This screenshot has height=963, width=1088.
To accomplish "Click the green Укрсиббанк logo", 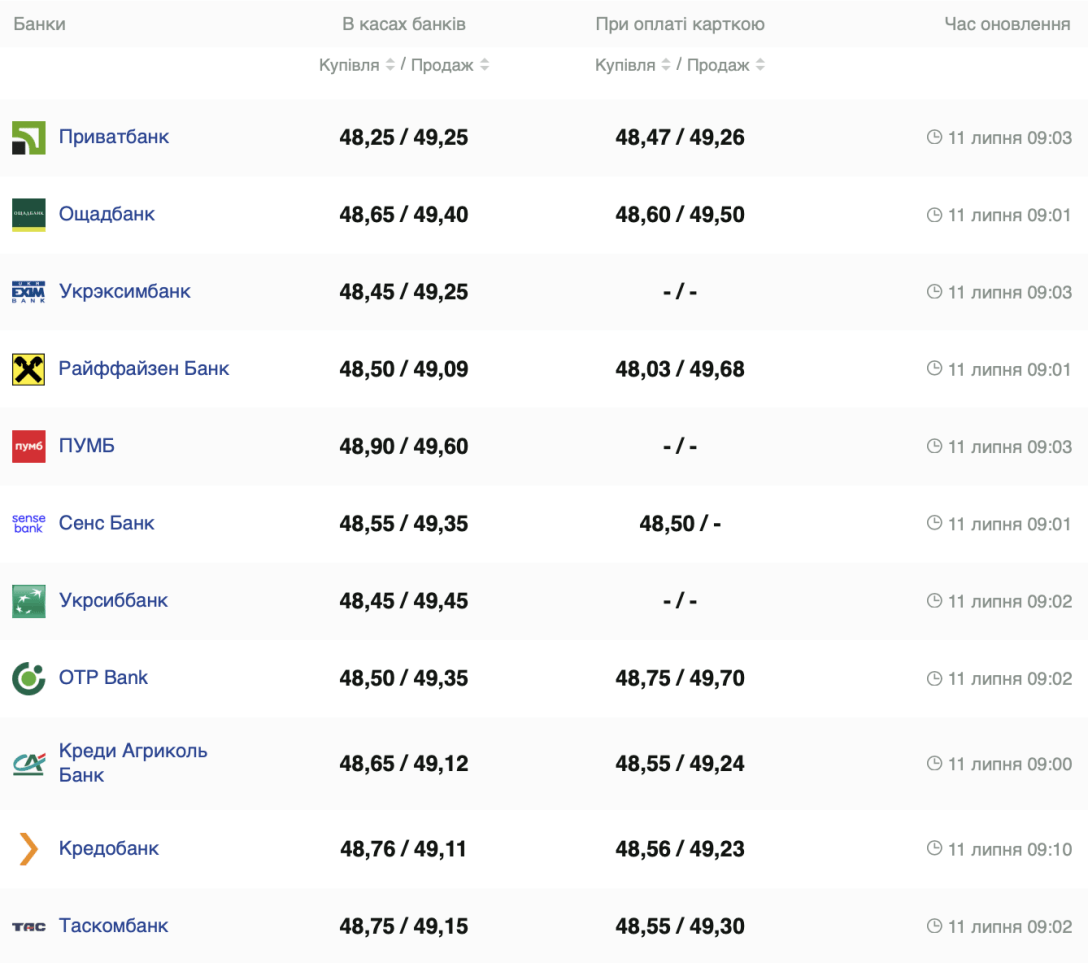I will 28,601.
